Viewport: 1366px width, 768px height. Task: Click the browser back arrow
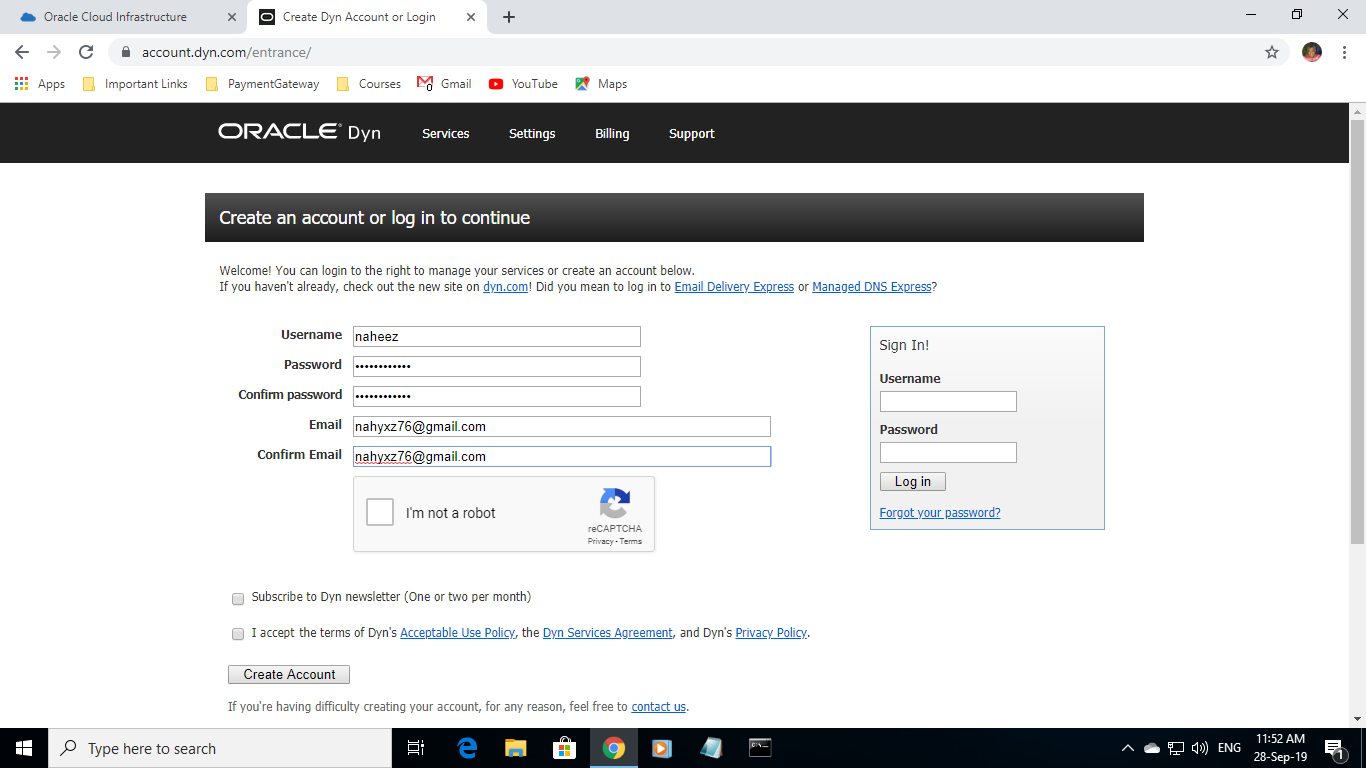pos(22,52)
